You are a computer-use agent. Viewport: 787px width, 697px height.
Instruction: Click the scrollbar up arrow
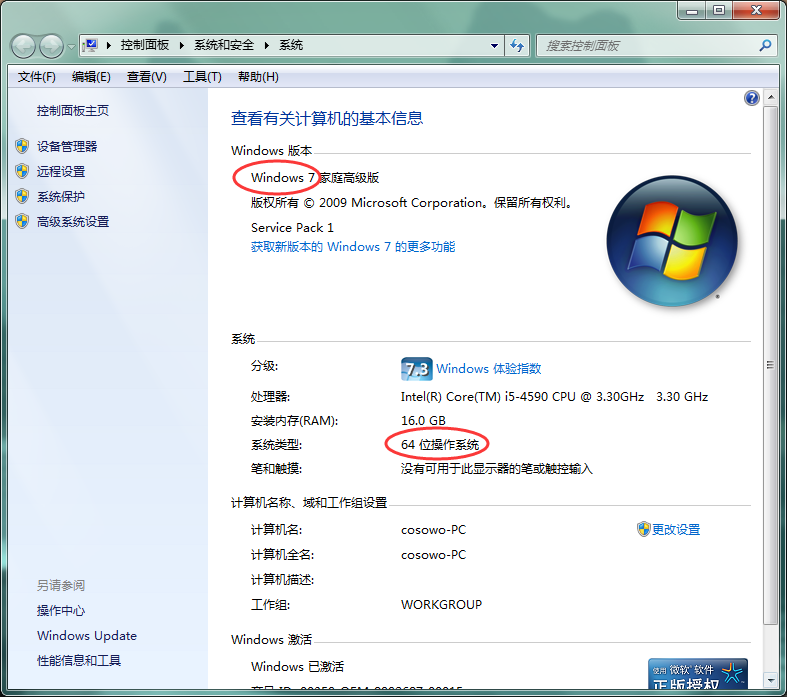click(x=771, y=97)
